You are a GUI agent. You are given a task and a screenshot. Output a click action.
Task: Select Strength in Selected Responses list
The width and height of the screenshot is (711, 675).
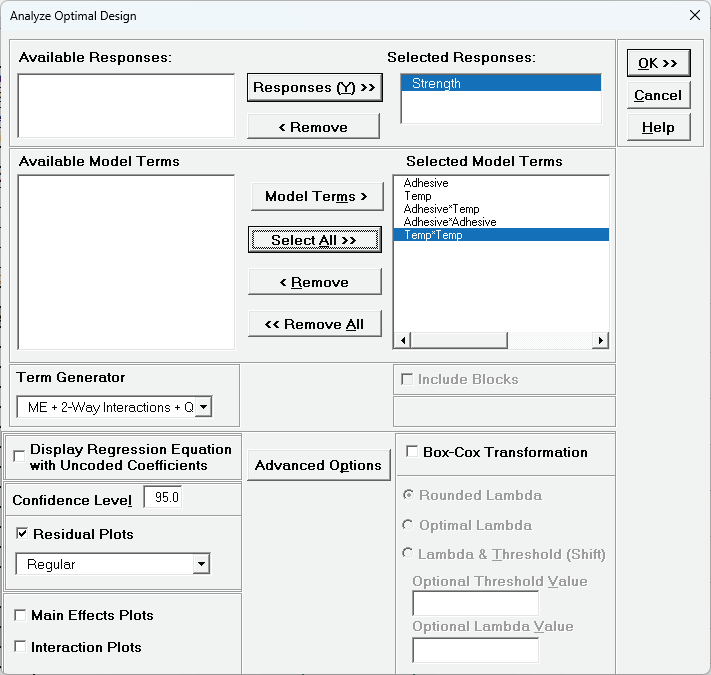436,84
